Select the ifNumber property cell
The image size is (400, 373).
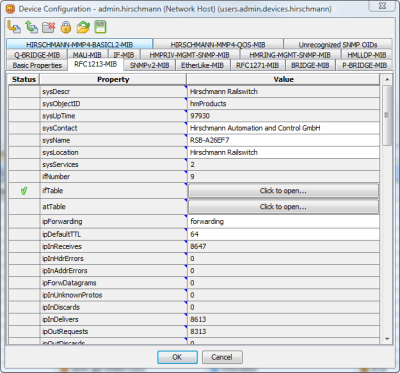[x=113, y=177]
